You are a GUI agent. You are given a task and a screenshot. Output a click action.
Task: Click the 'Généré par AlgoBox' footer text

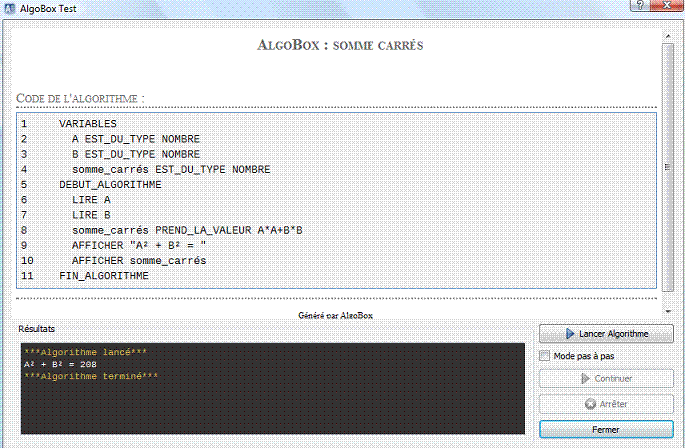336,315
